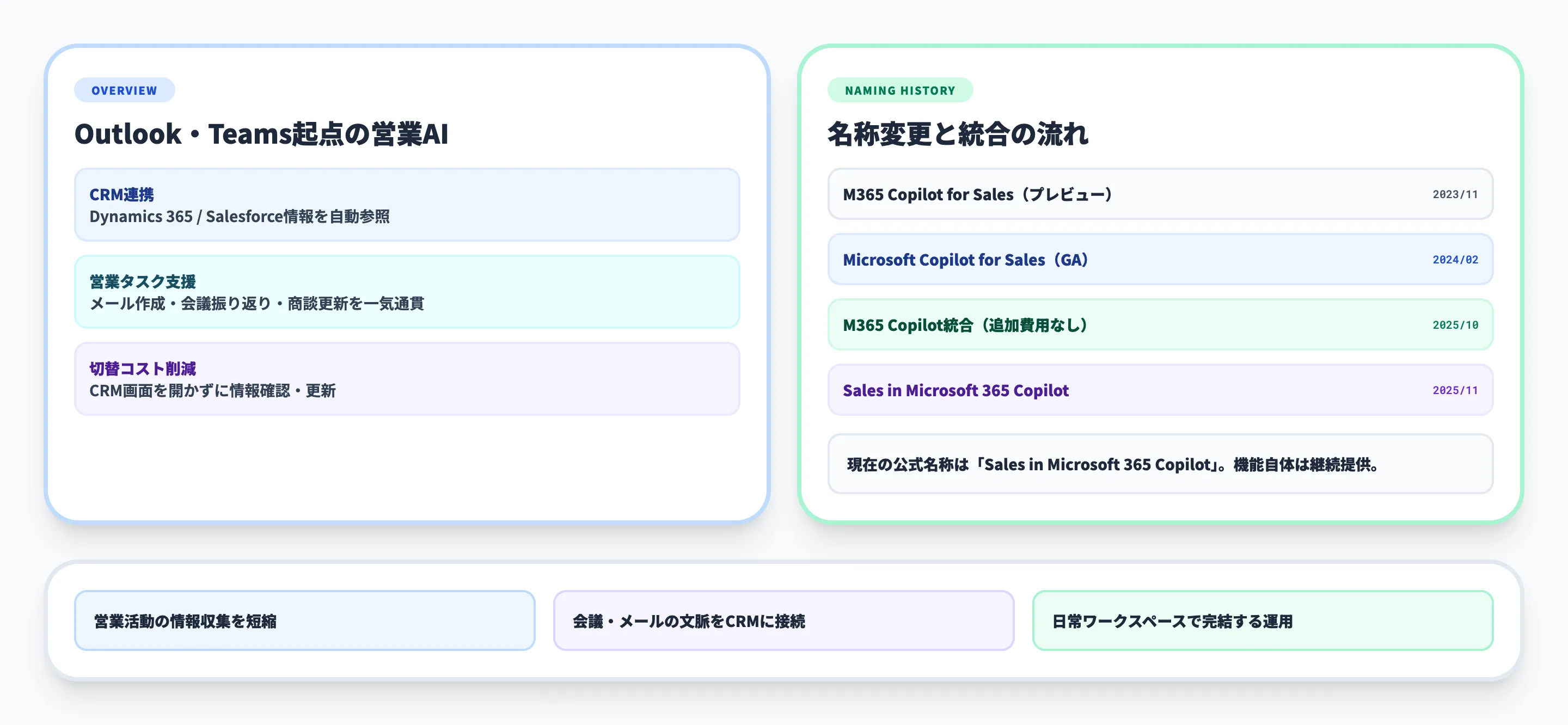The image size is (1568, 725).
Task: Select the title Outlook・Teams起点の営業AI
Action: tap(262, 135)
